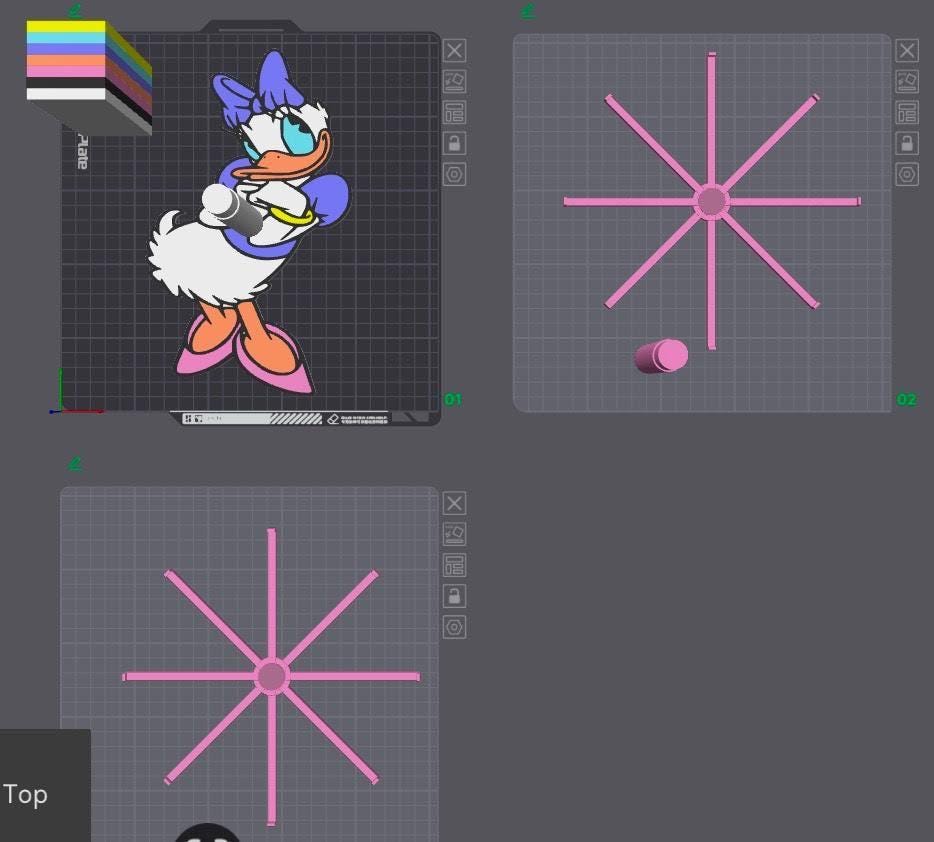Select the pink spoke hub on plate 02
This screenshot has width=934, height=842.
pos(712,201)
